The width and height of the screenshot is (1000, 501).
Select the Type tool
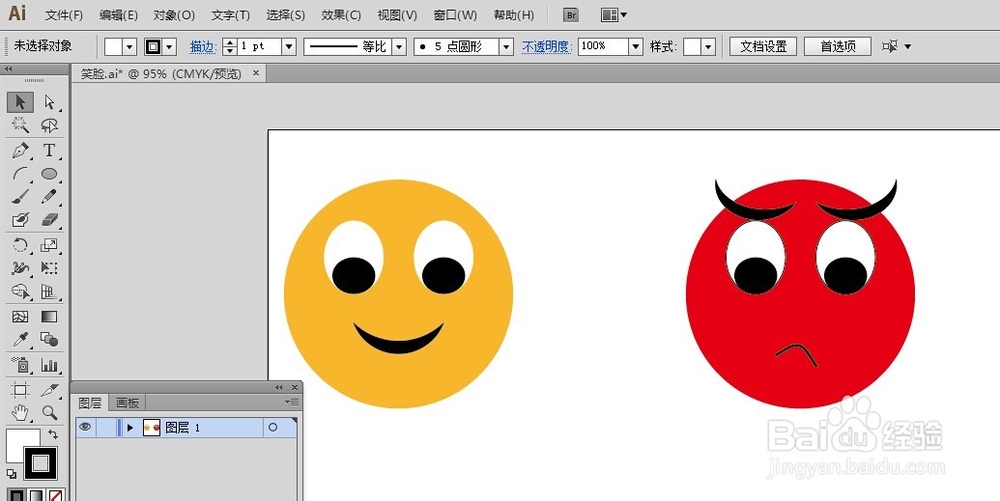click(x=49, y=150)
